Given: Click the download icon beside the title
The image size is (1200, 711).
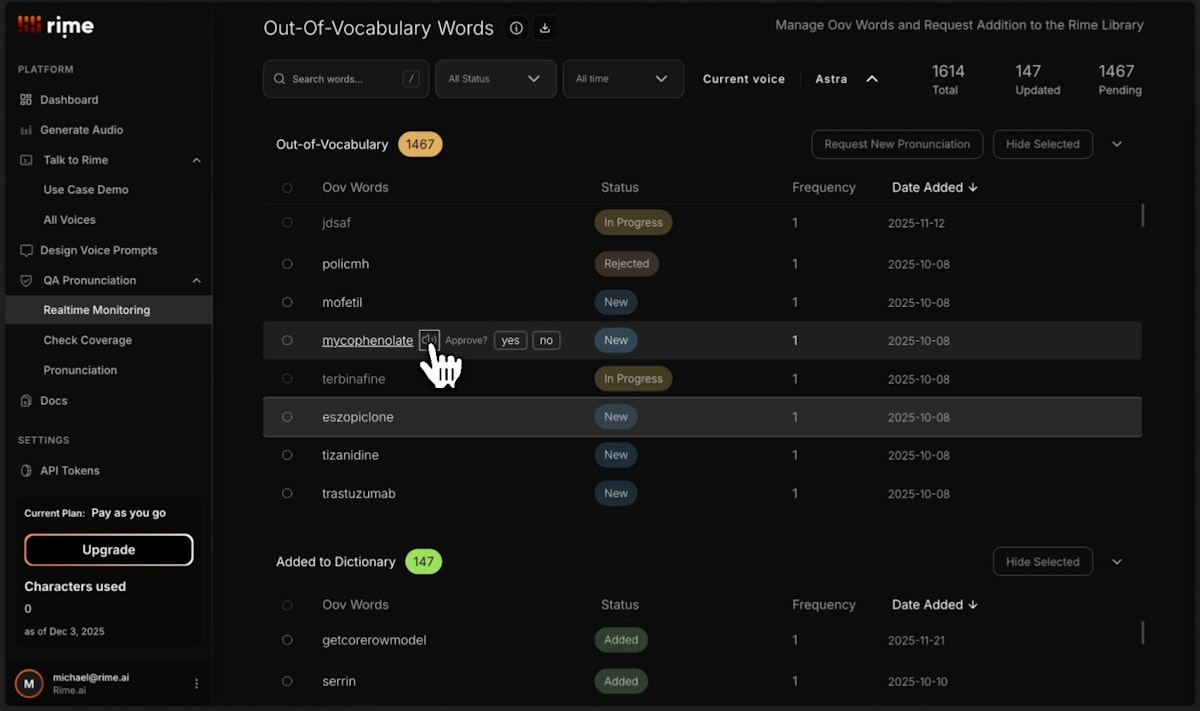Looking at the screenshot, I should [545, 28].
